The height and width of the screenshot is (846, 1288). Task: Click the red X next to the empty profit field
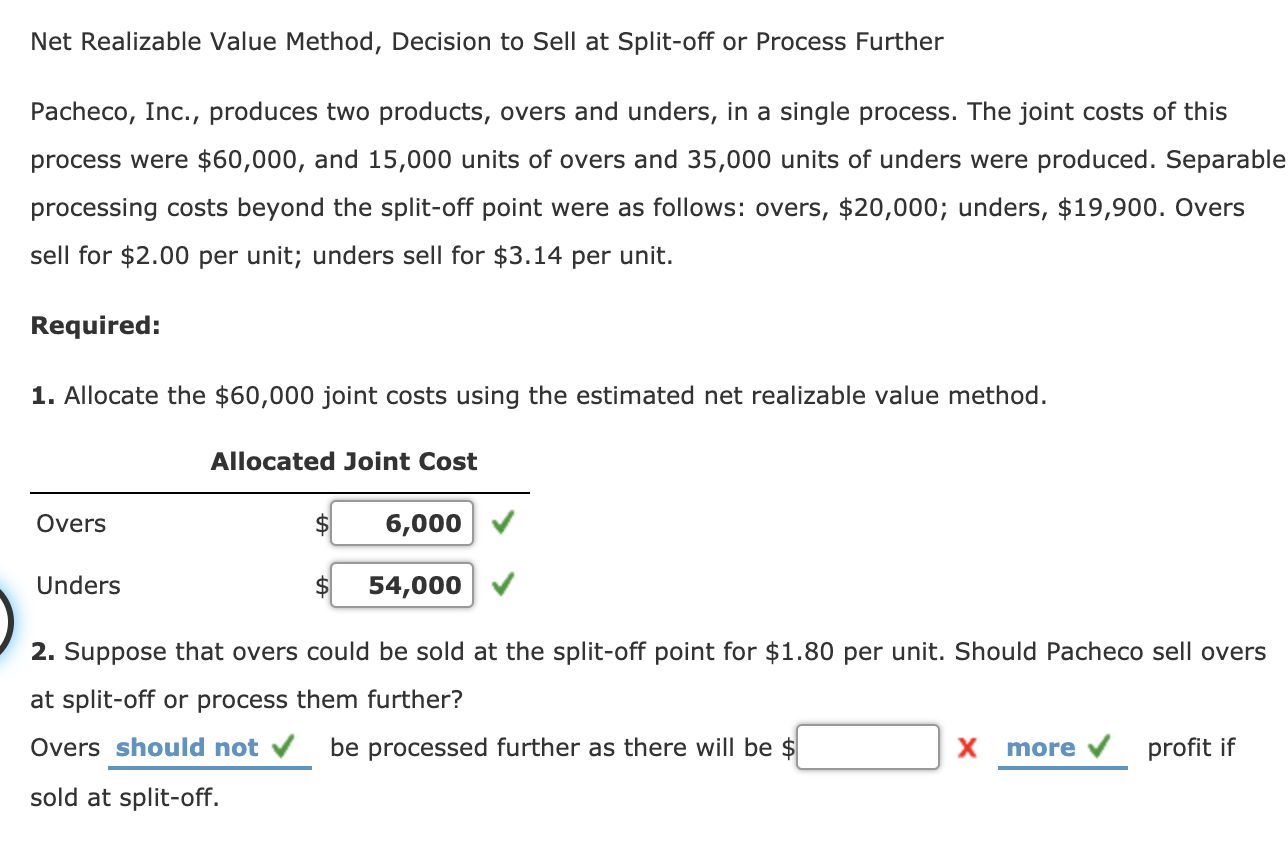point(966,747)
